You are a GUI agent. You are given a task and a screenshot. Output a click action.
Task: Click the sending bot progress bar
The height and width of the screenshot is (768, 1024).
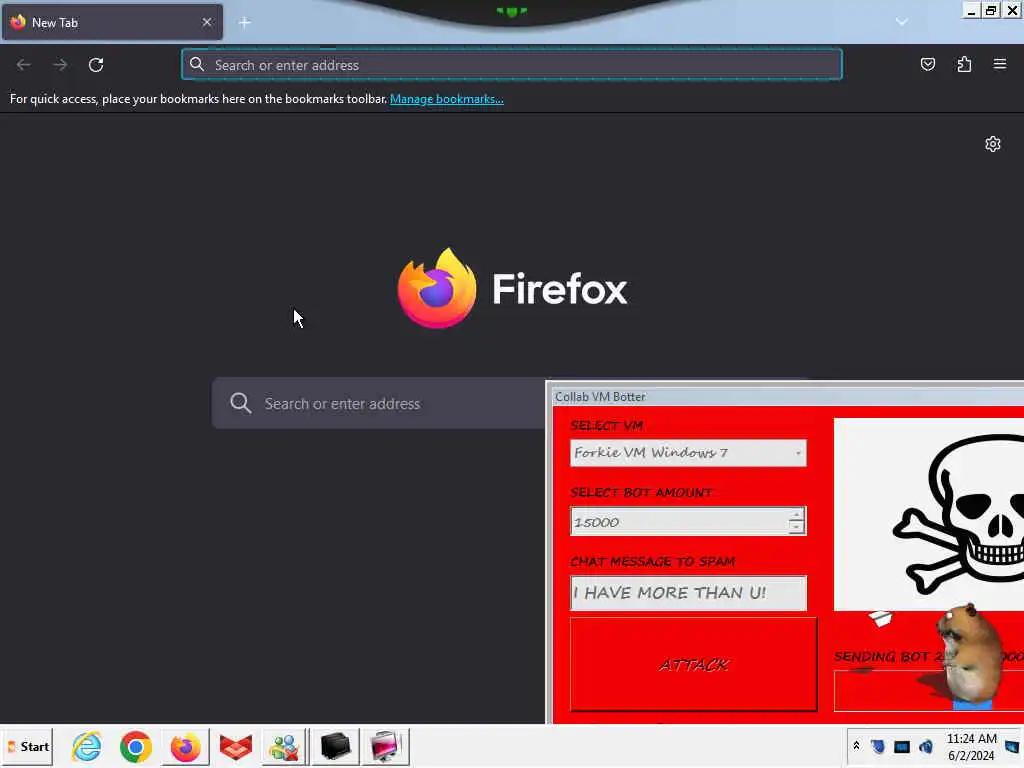pyautogui.click(x=929, y=691)
